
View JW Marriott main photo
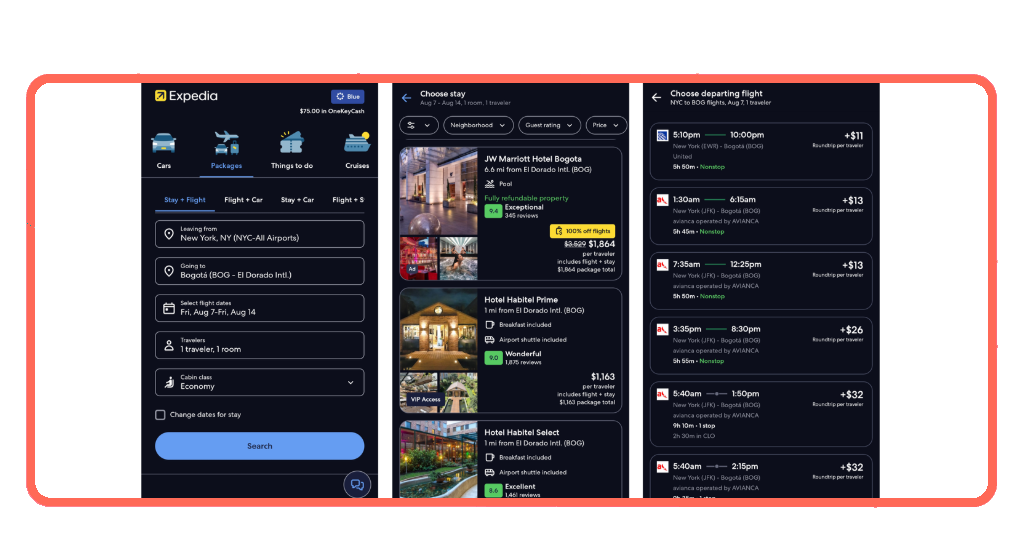point(439,191)
